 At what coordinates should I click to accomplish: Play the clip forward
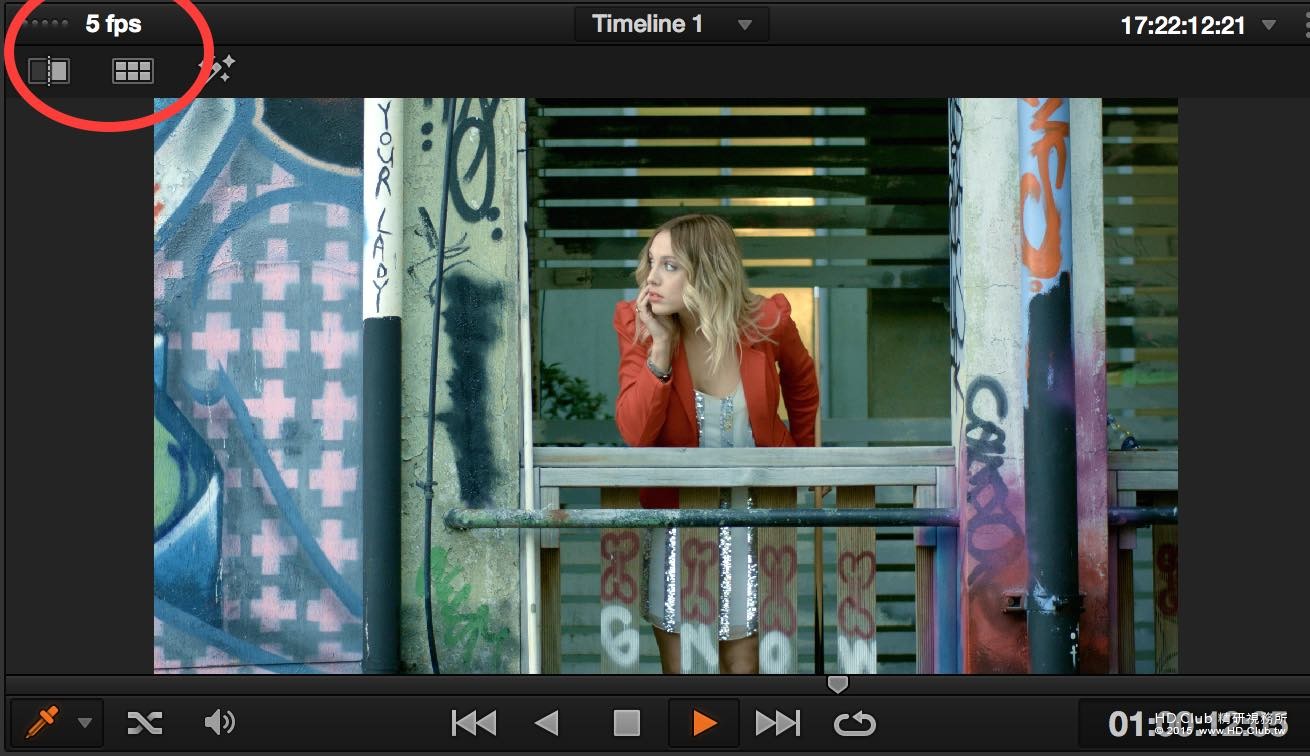704,723
